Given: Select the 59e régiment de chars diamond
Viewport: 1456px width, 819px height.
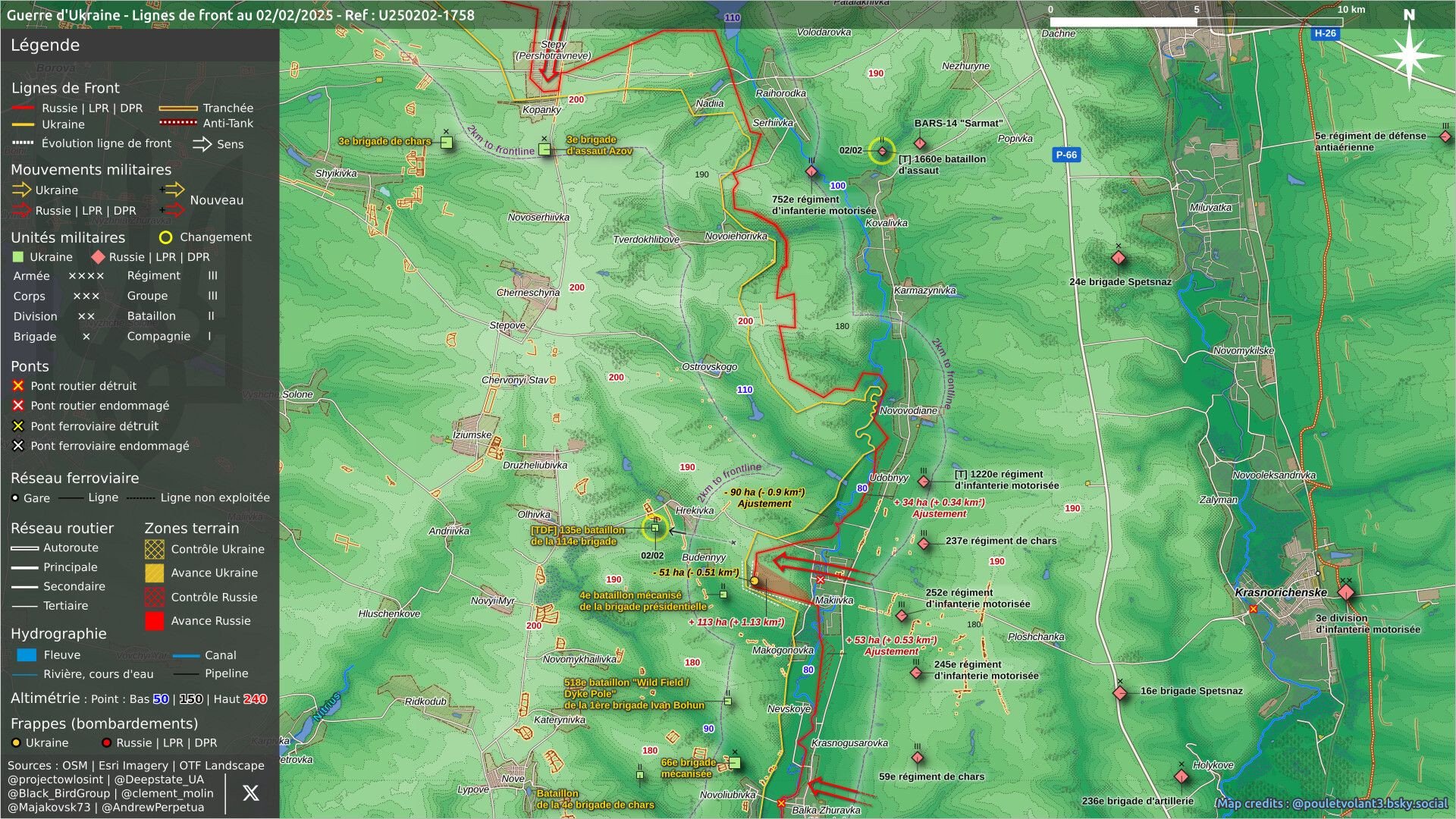Looking at the screenshot, I should 918,757.
